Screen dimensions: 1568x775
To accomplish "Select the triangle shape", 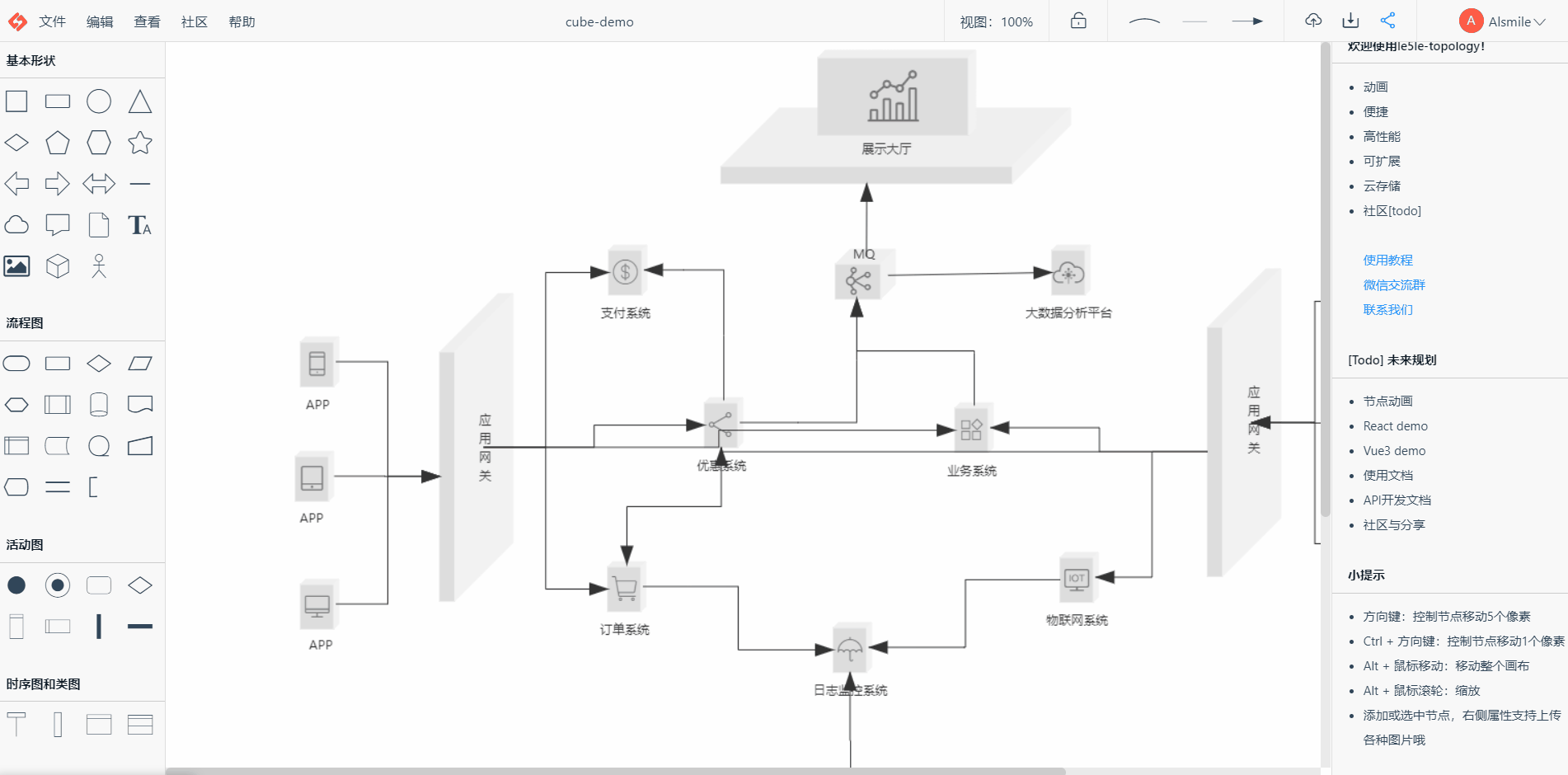I will 140,101.
